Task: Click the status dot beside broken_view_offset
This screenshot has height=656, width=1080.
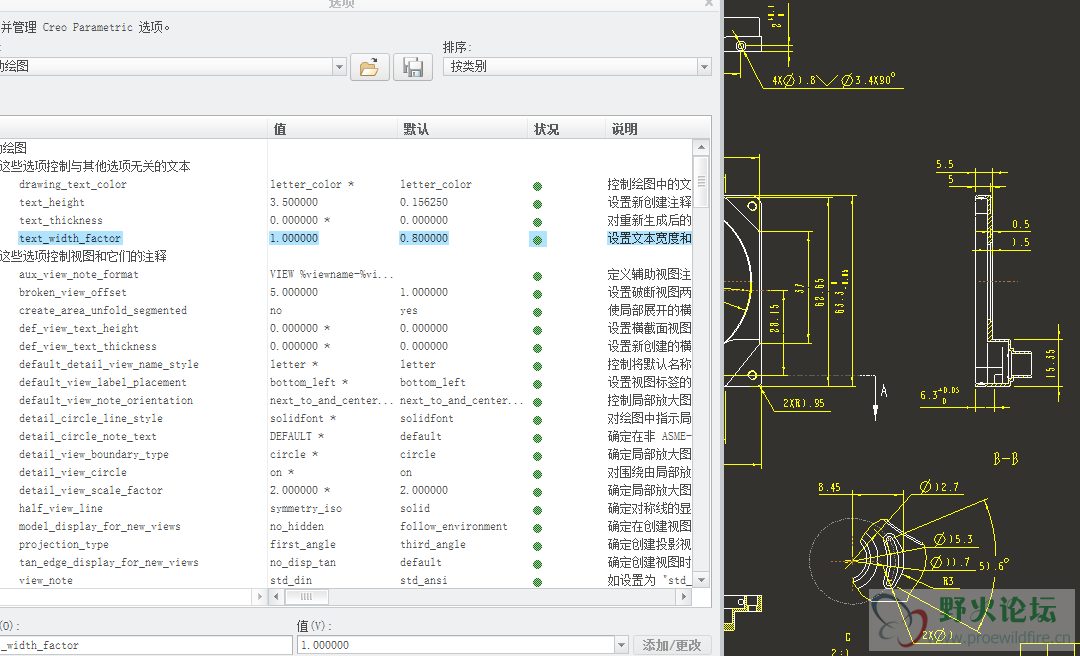Action: click(538, 294)
